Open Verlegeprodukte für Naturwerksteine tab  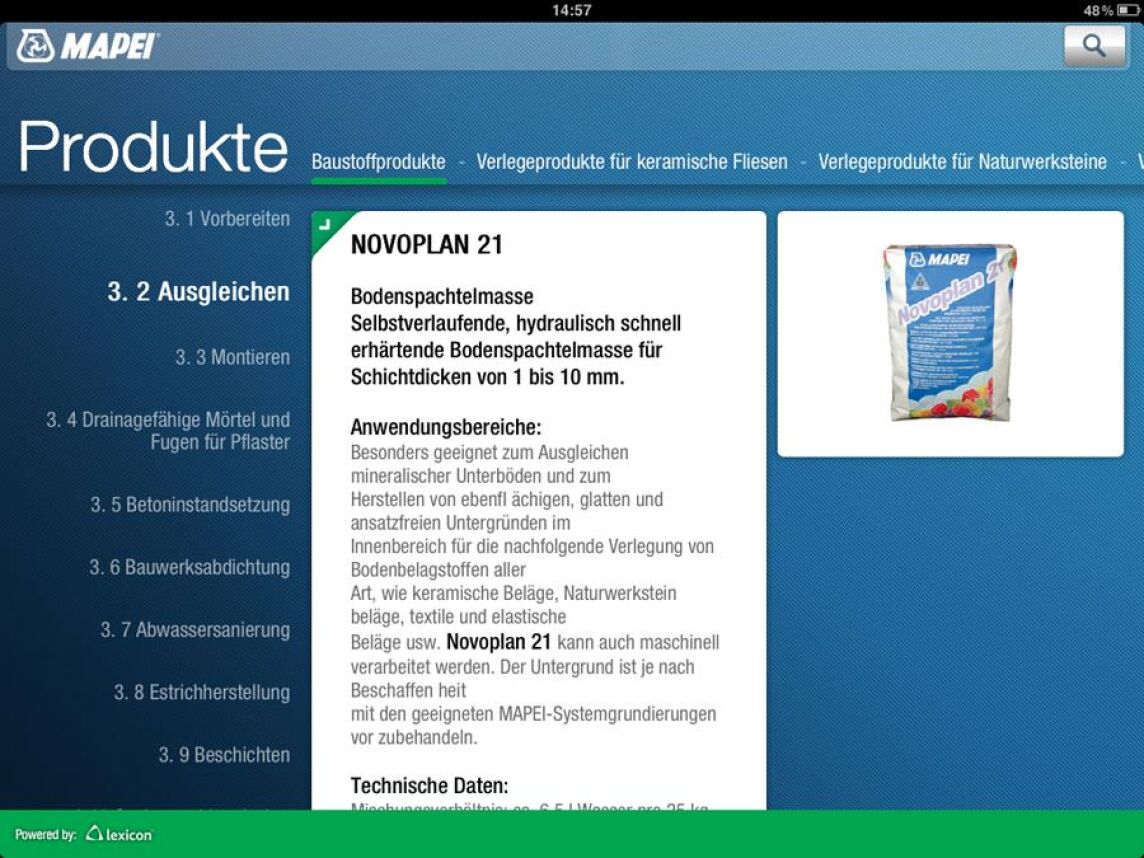click(962, 161)
